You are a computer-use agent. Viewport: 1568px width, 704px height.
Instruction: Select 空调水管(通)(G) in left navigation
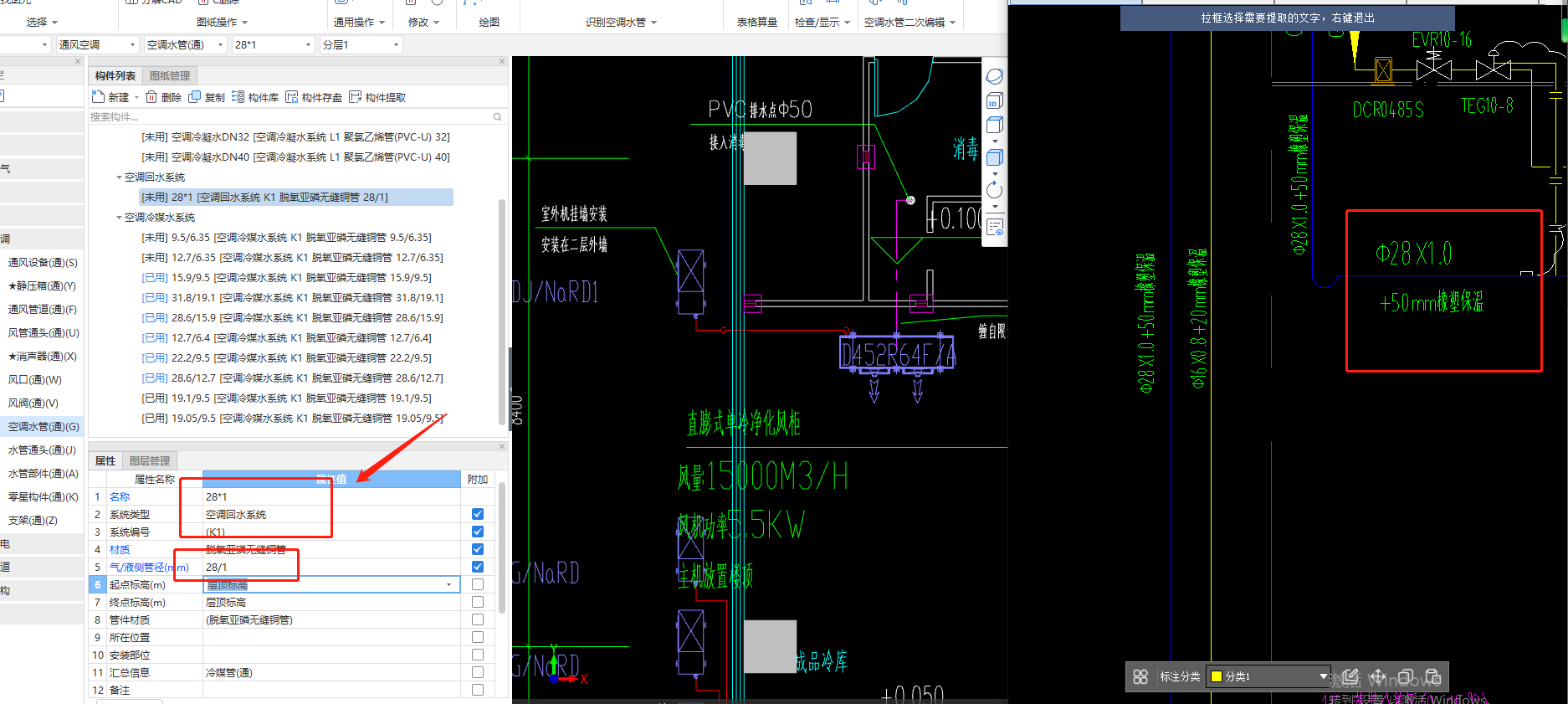coord(42,427)
